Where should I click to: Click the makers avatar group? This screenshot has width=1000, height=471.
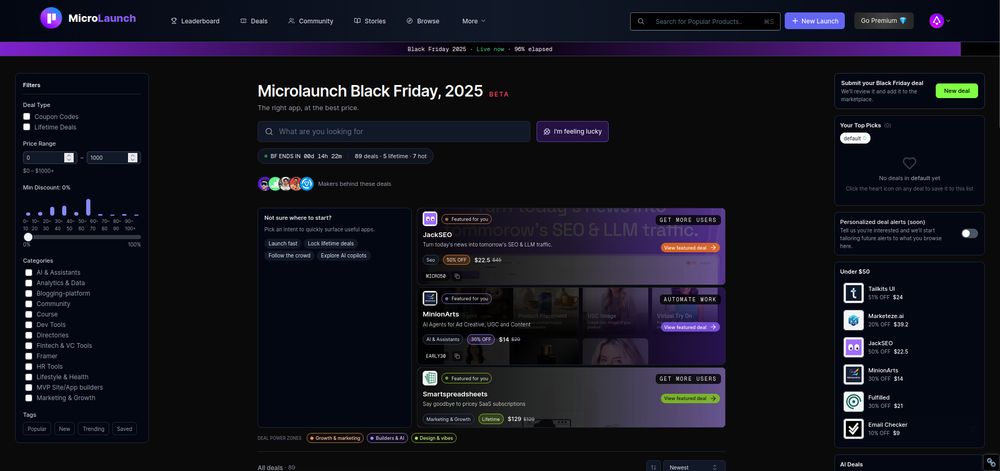click(x=286, y=184)
